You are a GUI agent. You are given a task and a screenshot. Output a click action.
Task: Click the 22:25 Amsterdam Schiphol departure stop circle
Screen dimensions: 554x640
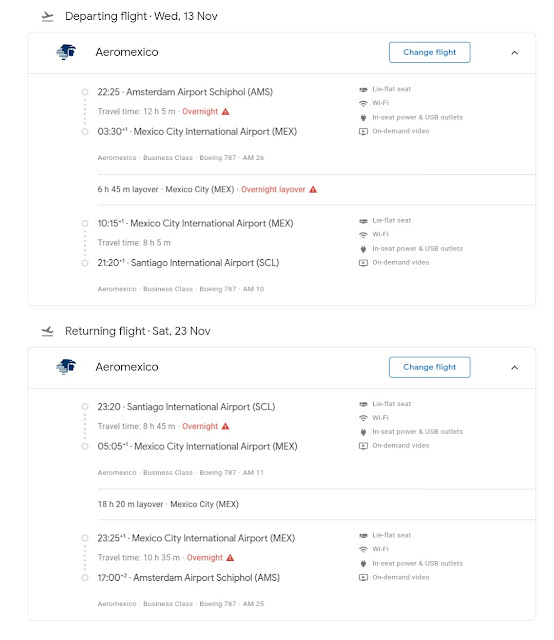(85, 92)
